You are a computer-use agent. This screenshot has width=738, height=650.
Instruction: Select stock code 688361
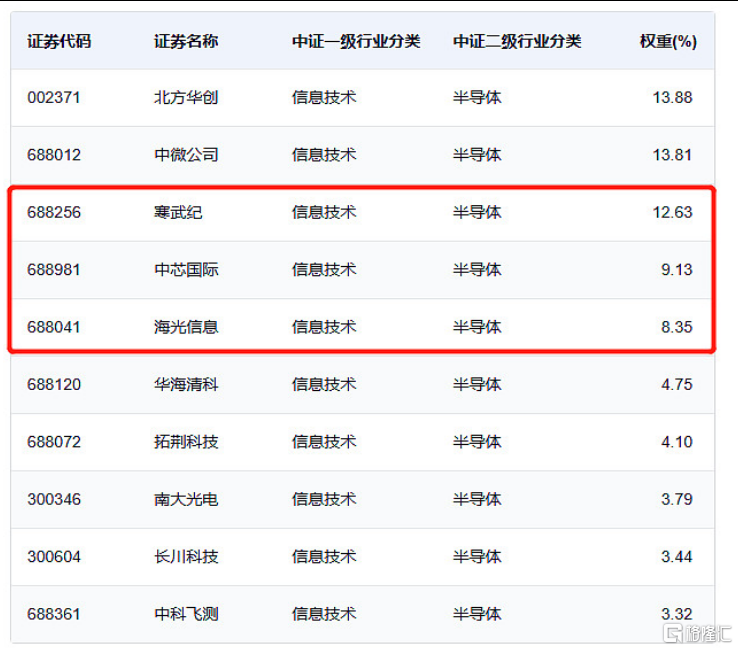coord(54,614)
